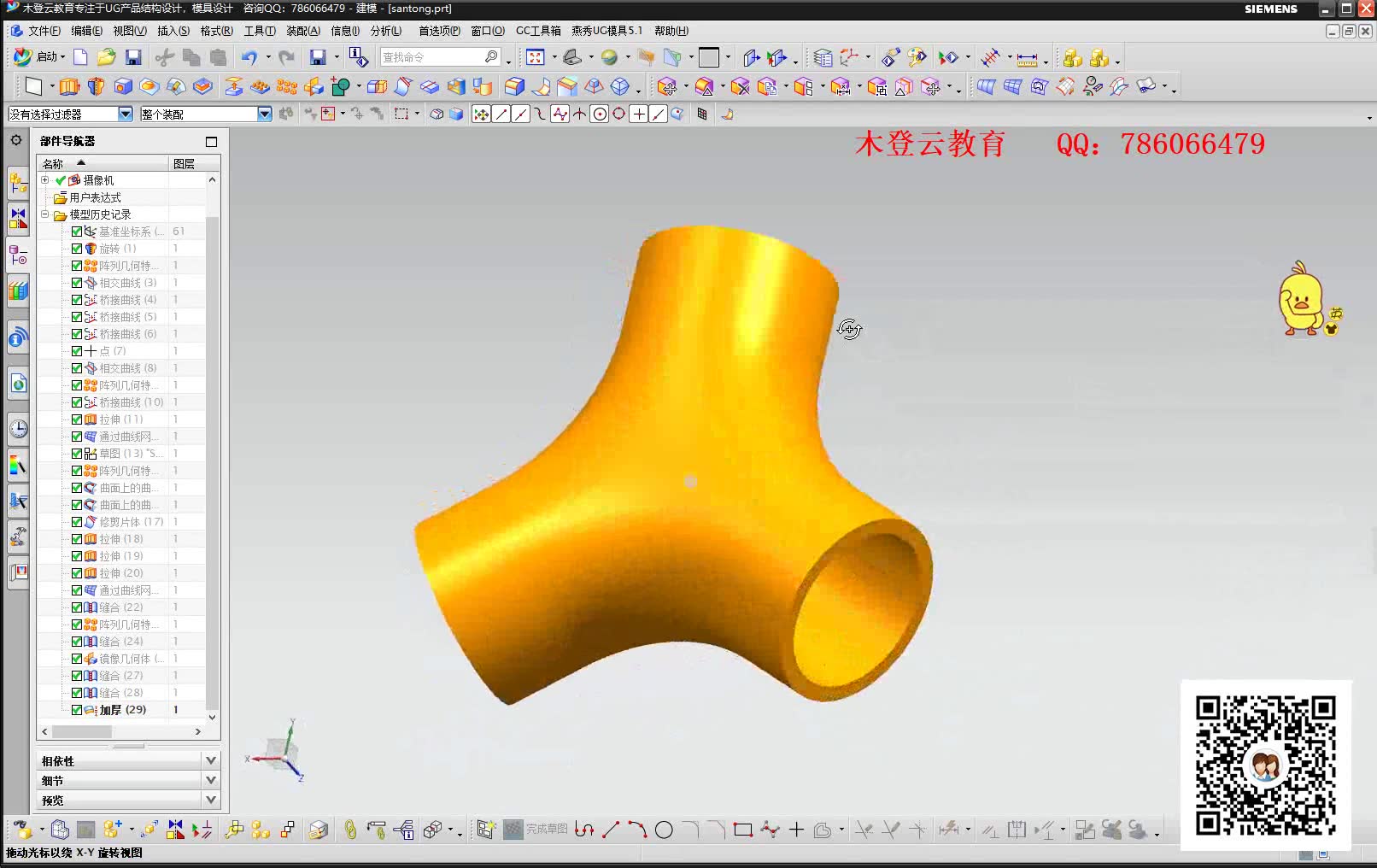
Task: Click the Revolve feature icon in the feature toolbar
Action: 97,86
